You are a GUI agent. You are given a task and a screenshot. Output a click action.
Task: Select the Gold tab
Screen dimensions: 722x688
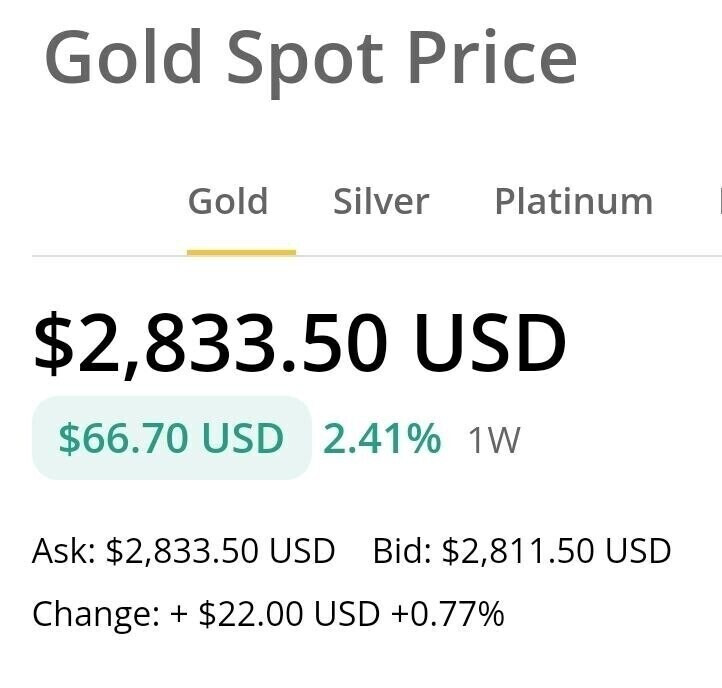coord(228,202)
